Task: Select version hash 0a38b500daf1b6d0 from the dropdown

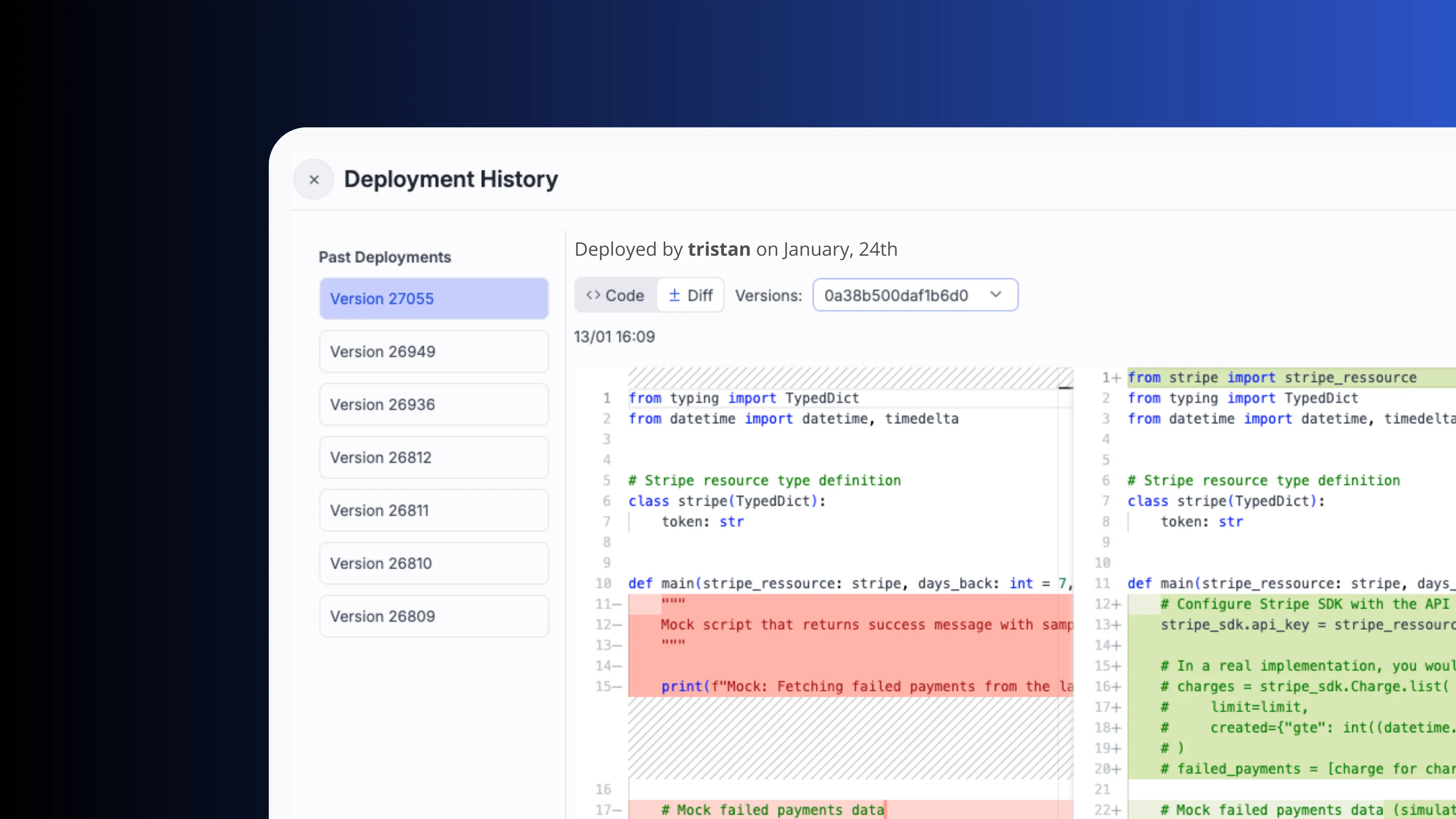Action: click(895, 294)
